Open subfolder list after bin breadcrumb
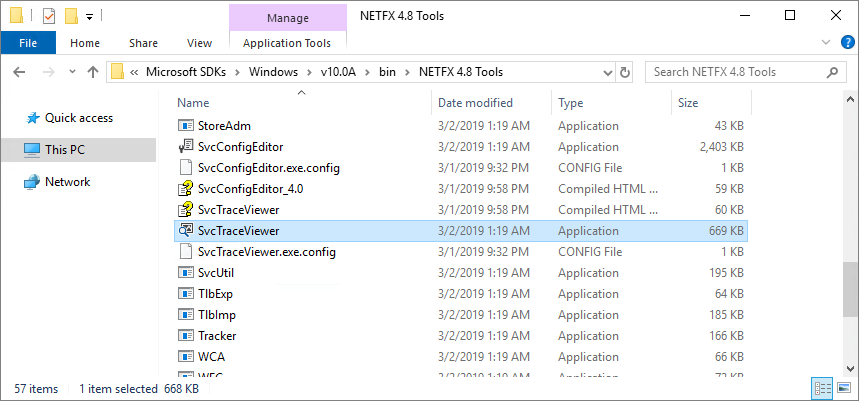Image resolution: width=859 pixels, height=401 pixels. pyautogui.click(x=406, y=72)
